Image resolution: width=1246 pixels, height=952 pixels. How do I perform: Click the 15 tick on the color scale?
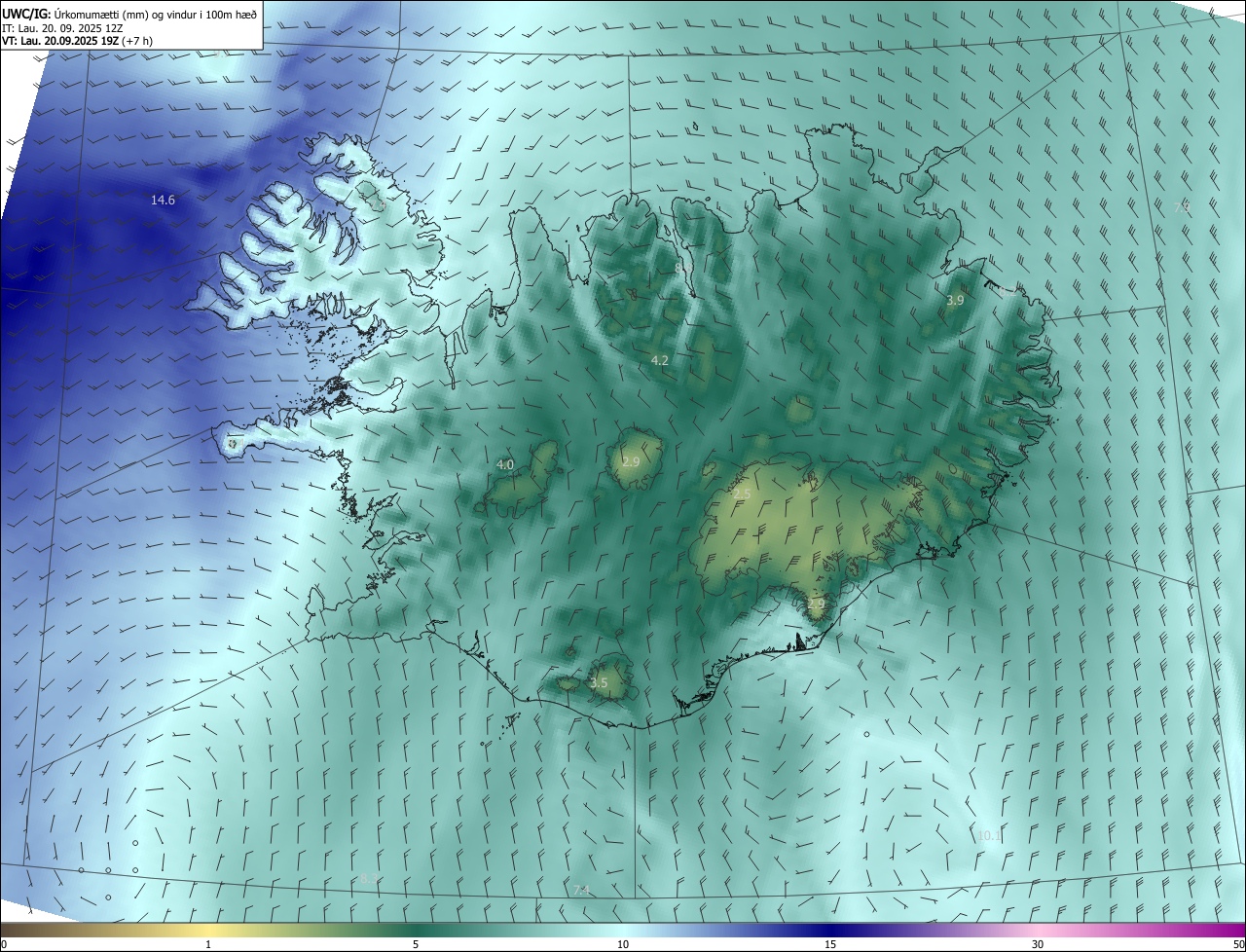830,944
